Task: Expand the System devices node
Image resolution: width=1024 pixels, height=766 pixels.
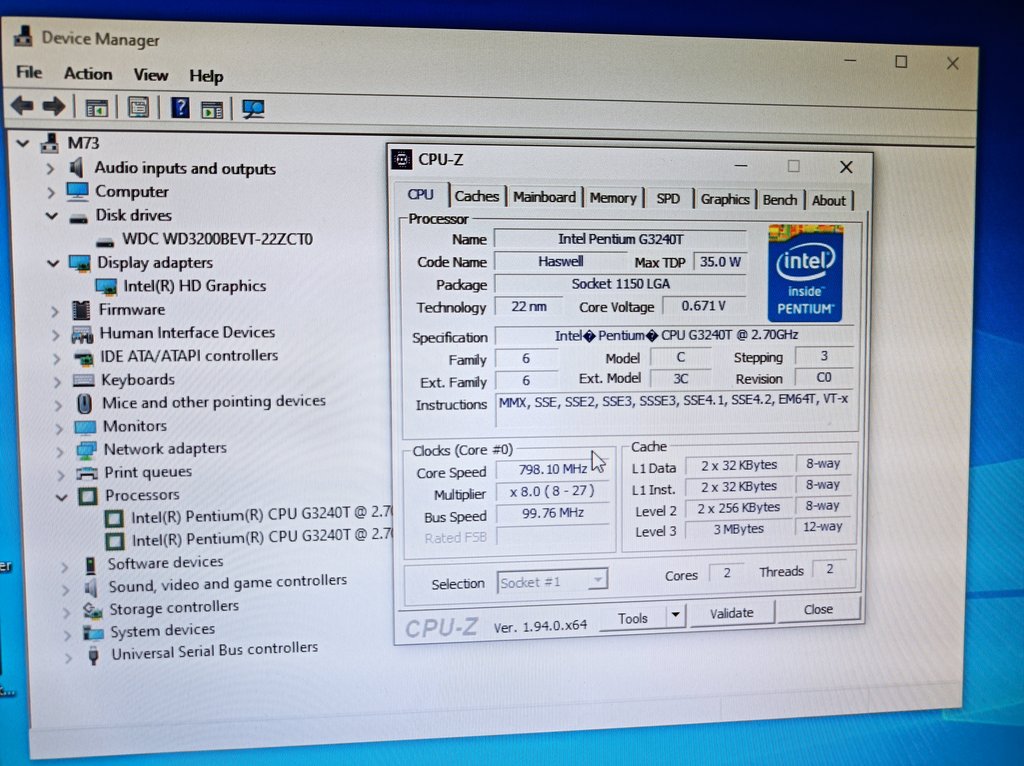Action: (67, 634)
